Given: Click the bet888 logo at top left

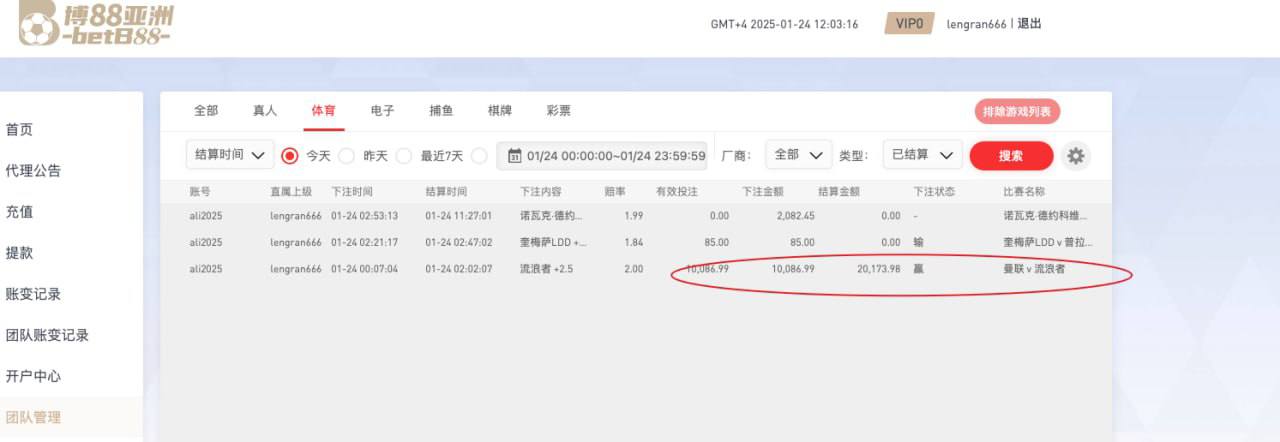Looking at the screenshot, I should point(96,25).
